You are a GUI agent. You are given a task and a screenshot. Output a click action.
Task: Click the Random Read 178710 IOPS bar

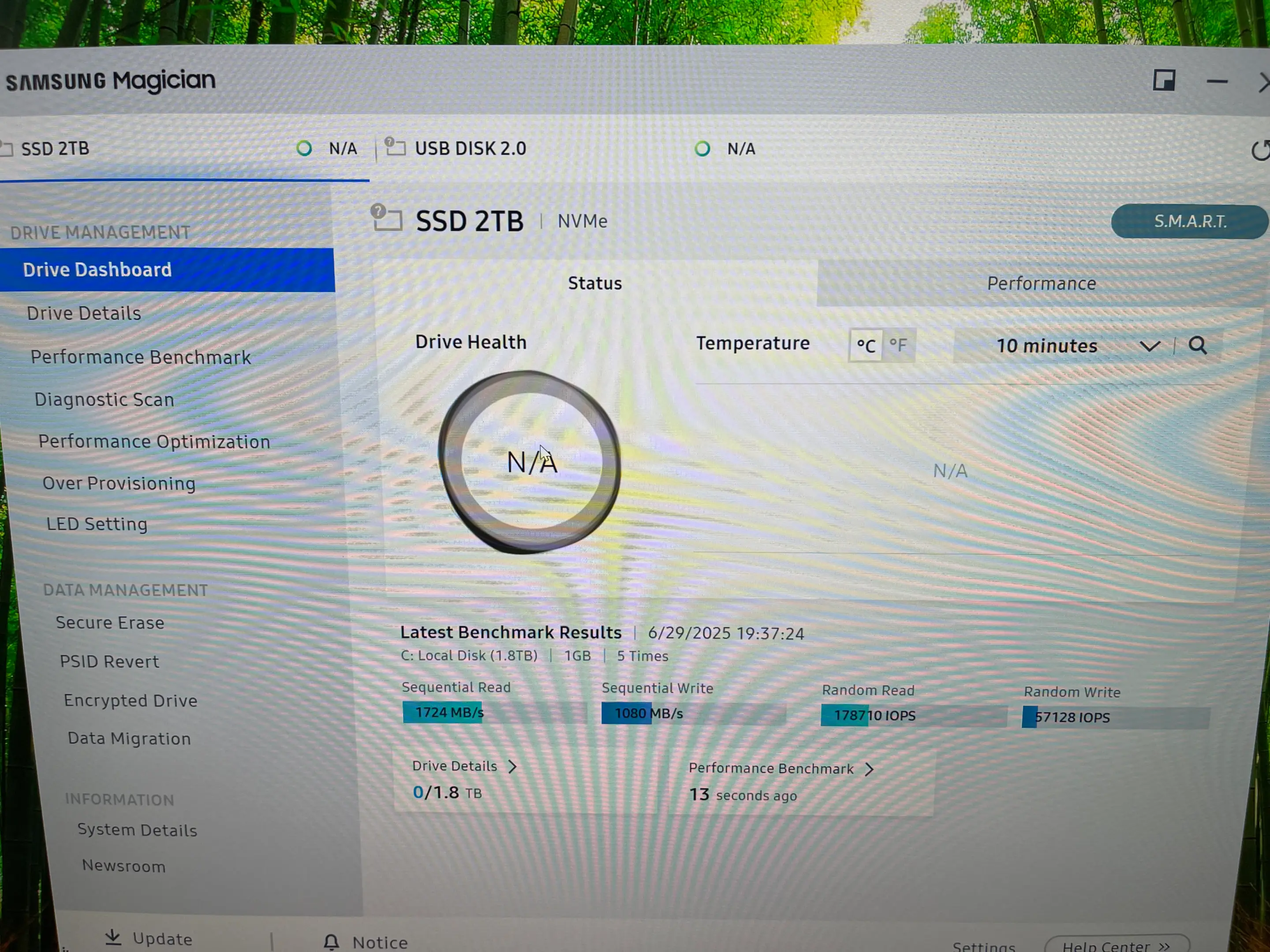coord(913,716)
